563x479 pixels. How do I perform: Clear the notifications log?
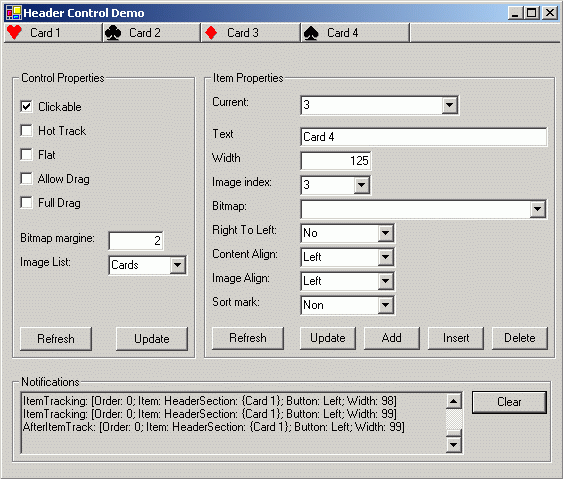pos(509,402)
